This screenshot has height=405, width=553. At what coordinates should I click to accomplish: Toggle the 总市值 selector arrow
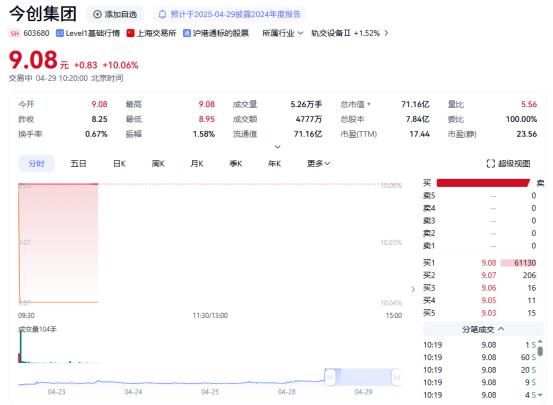coord(369,104)
